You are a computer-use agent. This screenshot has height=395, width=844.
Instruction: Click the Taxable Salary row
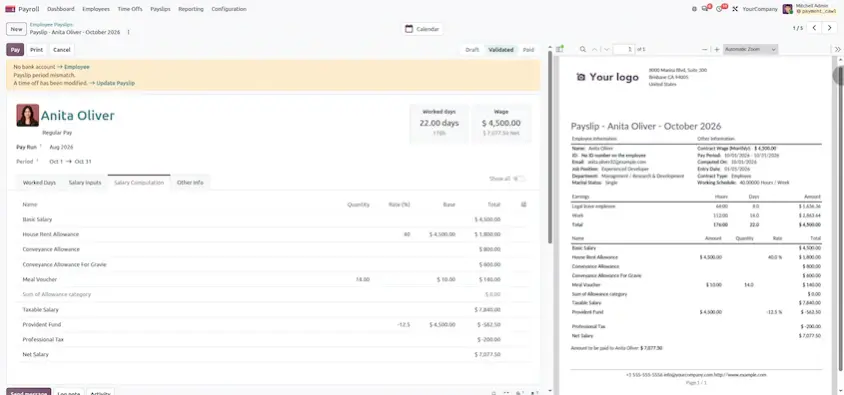275,310
